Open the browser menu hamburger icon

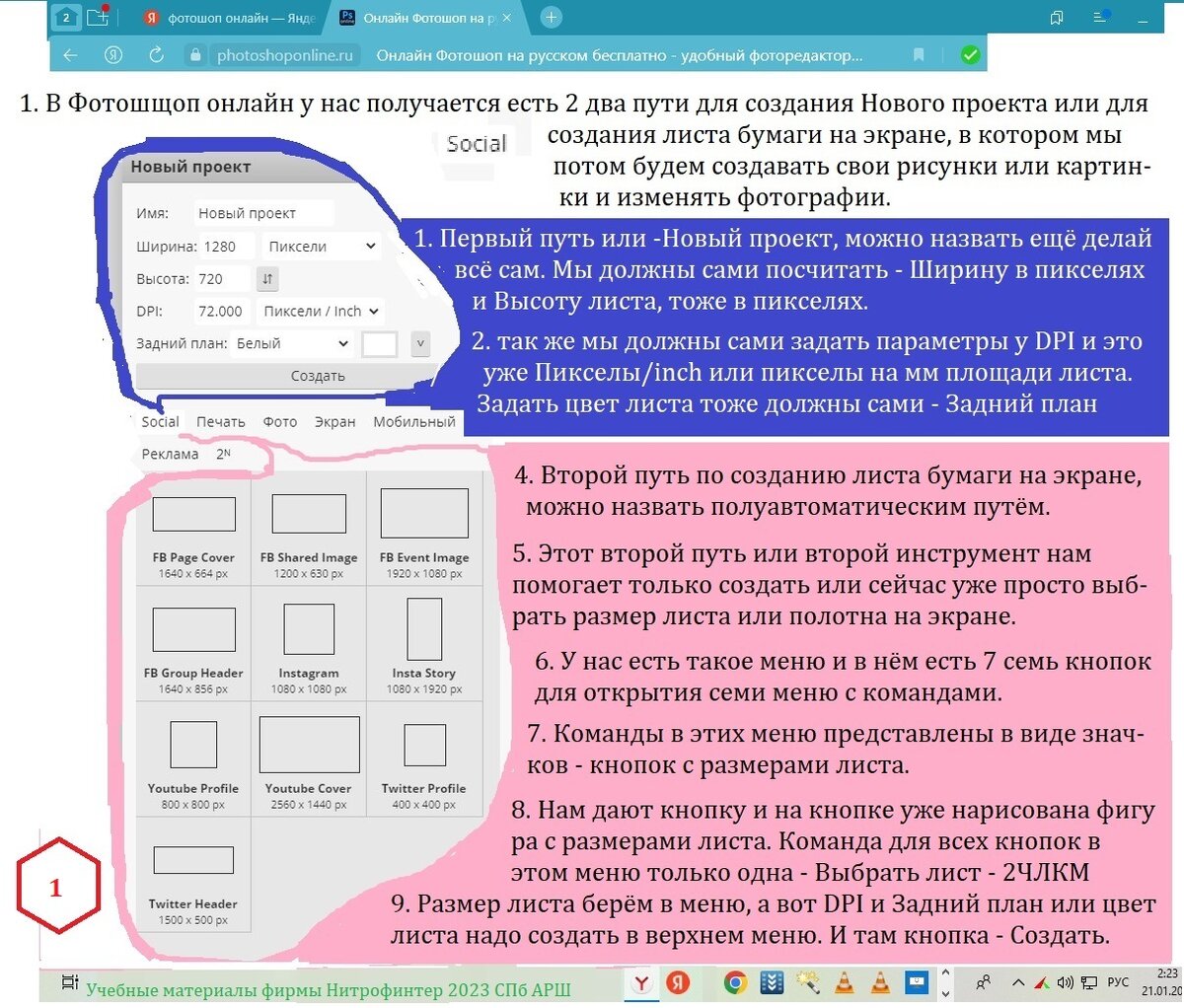(1101, 17)
